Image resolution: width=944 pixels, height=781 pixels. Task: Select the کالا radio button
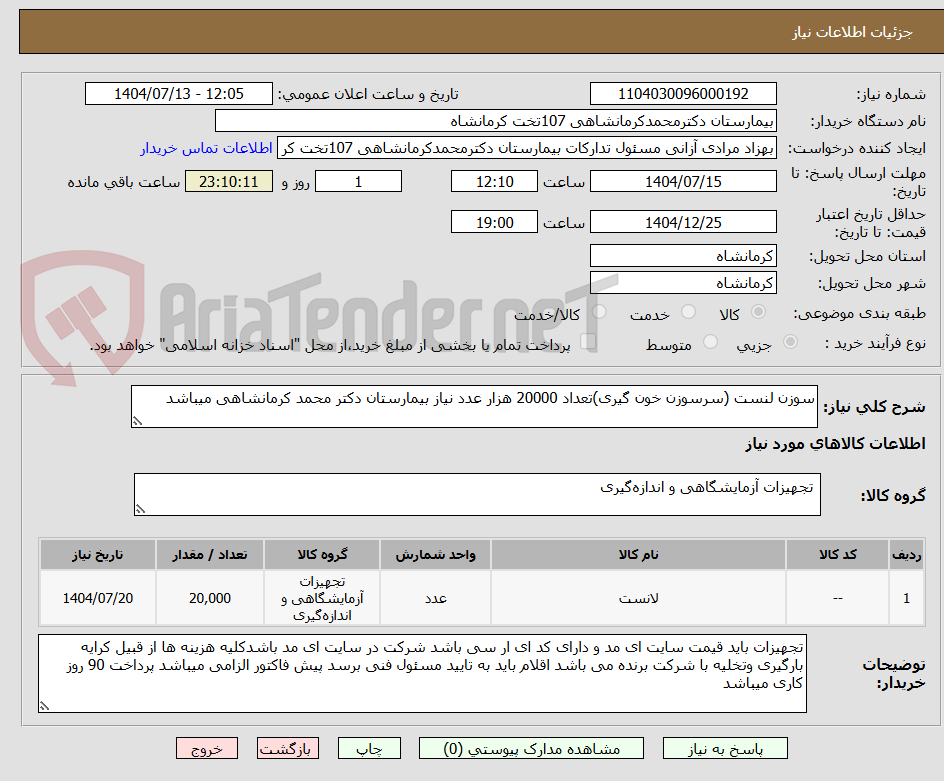coord(759,312)
